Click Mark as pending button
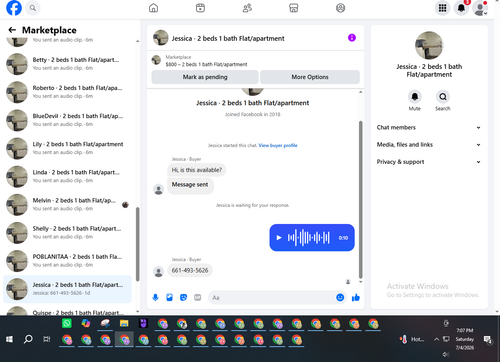 coord(205,77)
